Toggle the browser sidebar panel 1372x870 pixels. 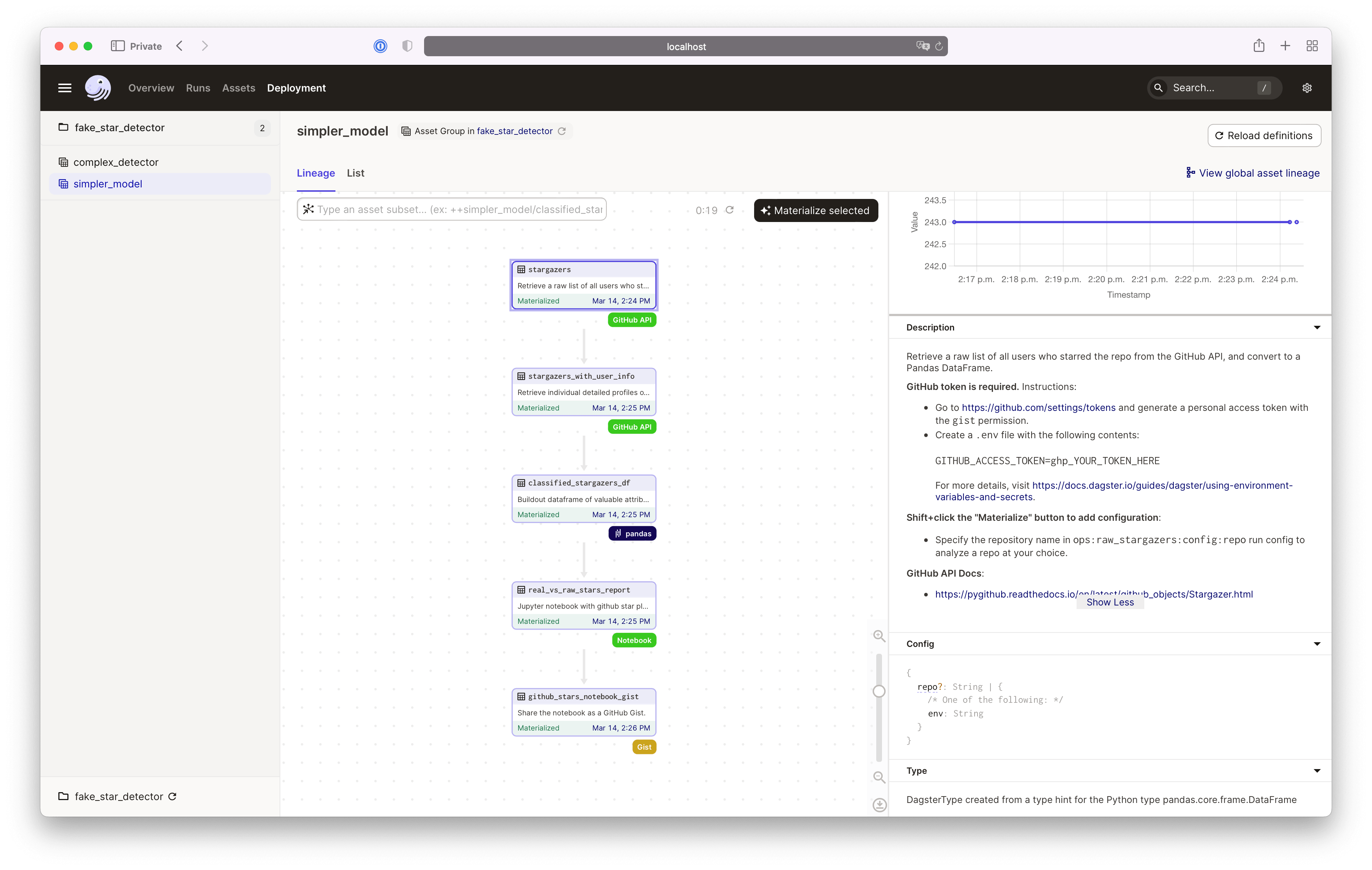pos(117,46)
